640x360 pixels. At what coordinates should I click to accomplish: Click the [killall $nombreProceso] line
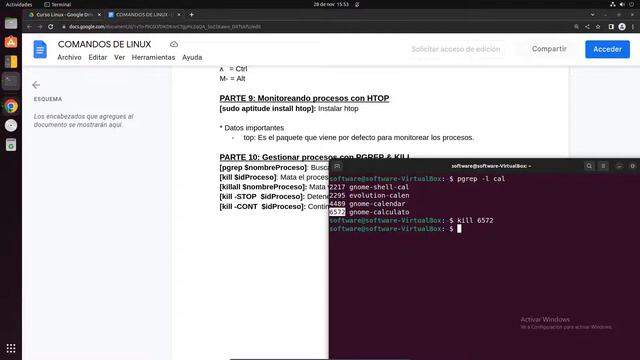274,187
